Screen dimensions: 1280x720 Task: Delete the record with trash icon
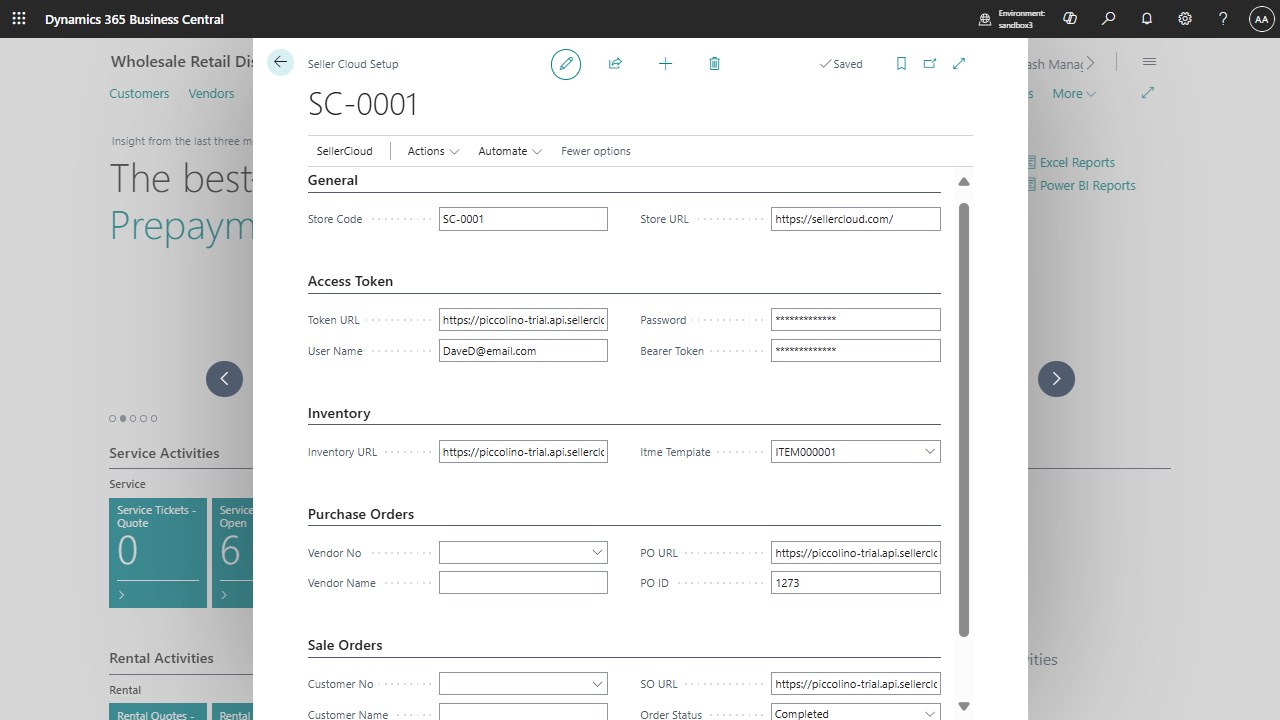pos(714,64)
